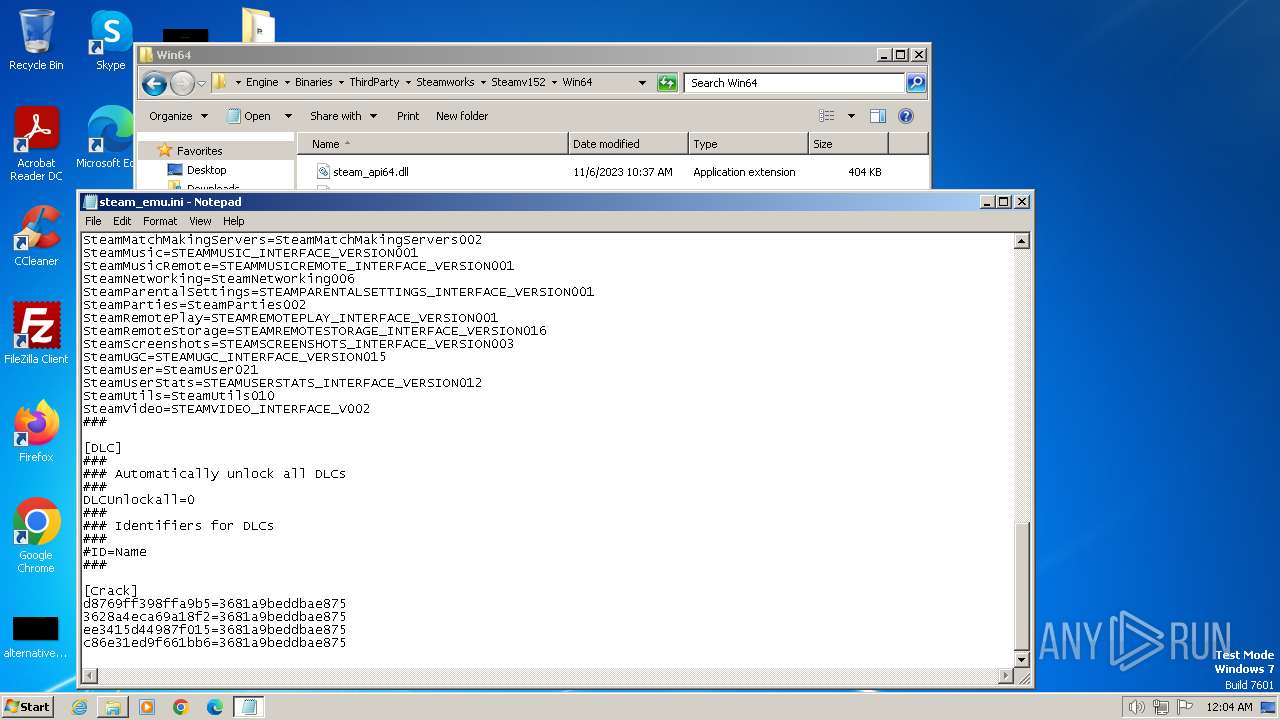This screenshot has width=1280, height=720.
Task: Open Share with dropdown
Action: pos(343,116)
